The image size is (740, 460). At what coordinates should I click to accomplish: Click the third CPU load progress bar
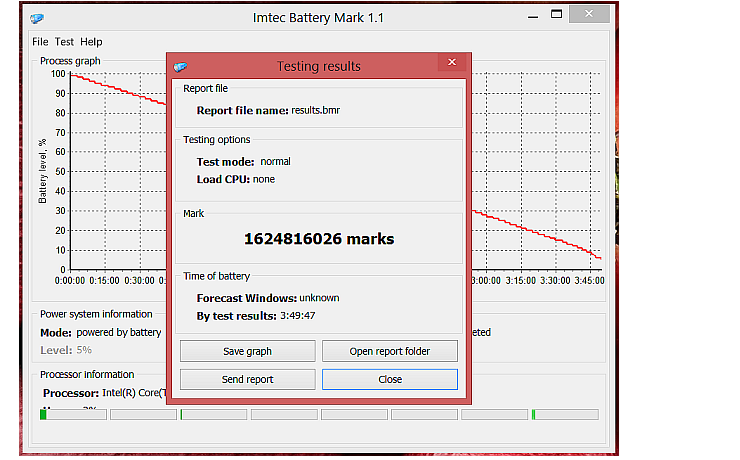click(x=213, y=415)
